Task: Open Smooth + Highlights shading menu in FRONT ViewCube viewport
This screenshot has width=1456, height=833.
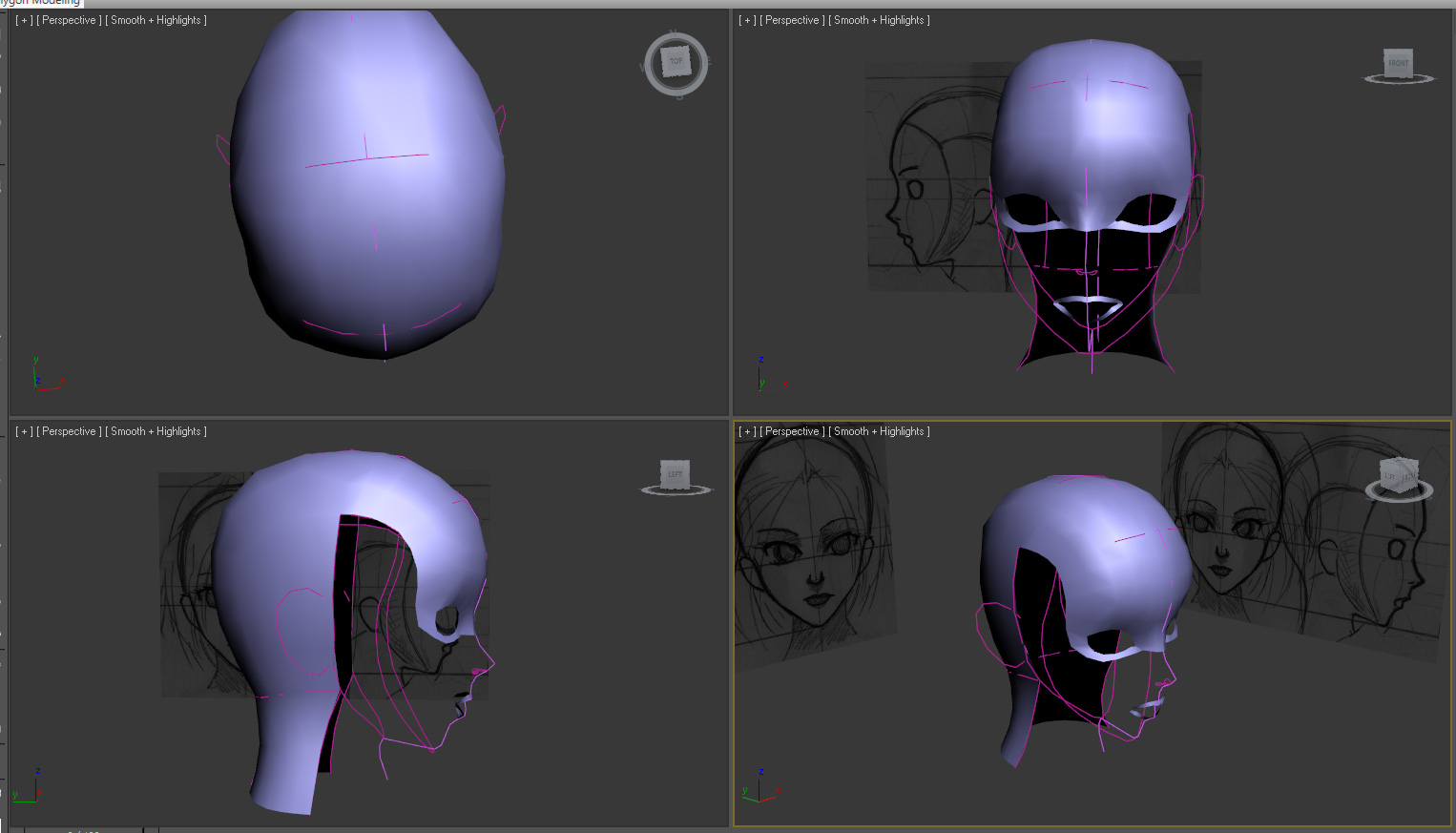Action: [879, 20]
